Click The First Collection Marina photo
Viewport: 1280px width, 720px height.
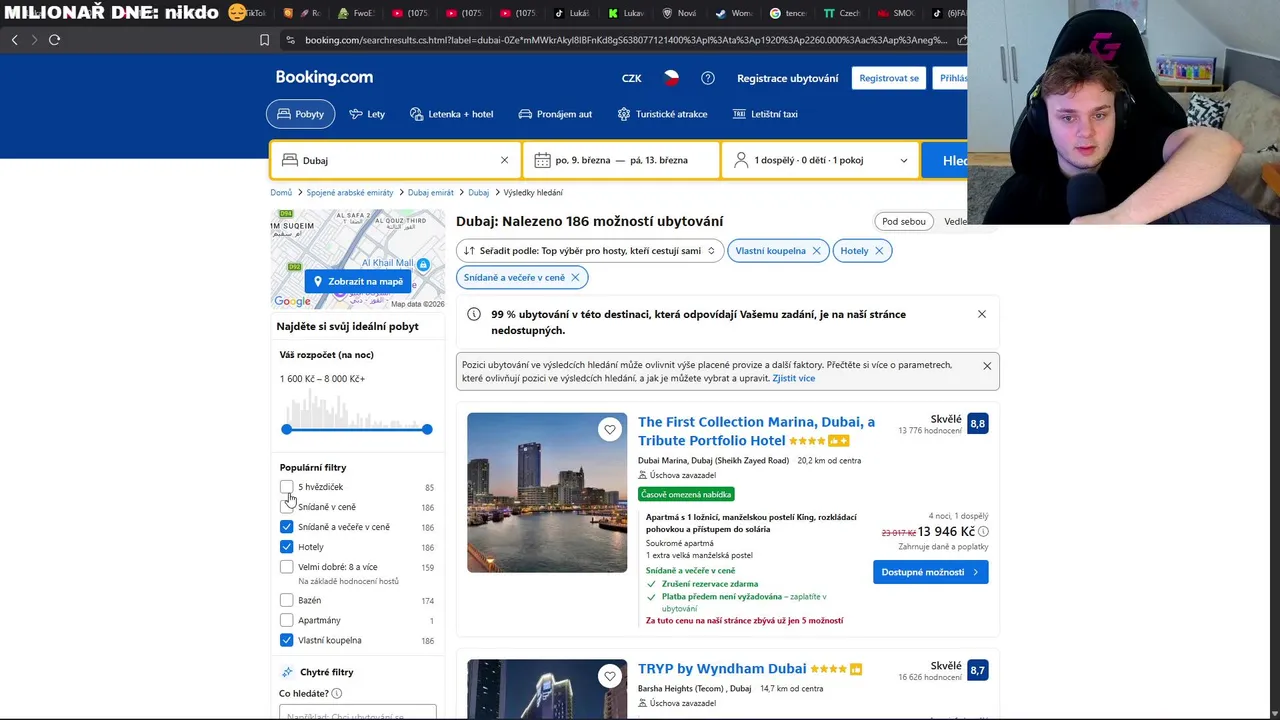coord(547,492)
